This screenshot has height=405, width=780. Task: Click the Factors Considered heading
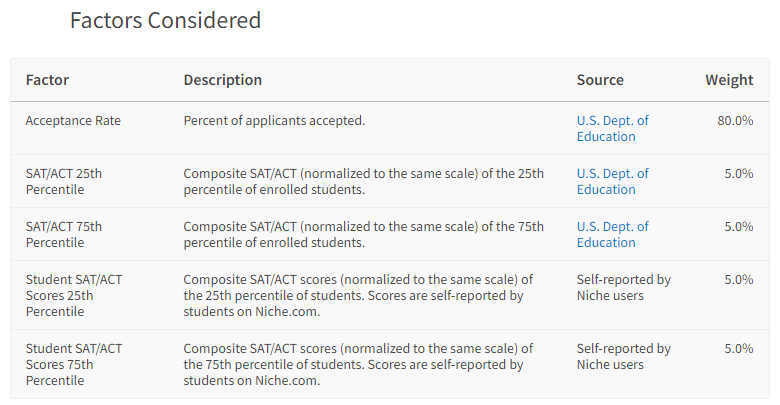click(x=165, y=20)
